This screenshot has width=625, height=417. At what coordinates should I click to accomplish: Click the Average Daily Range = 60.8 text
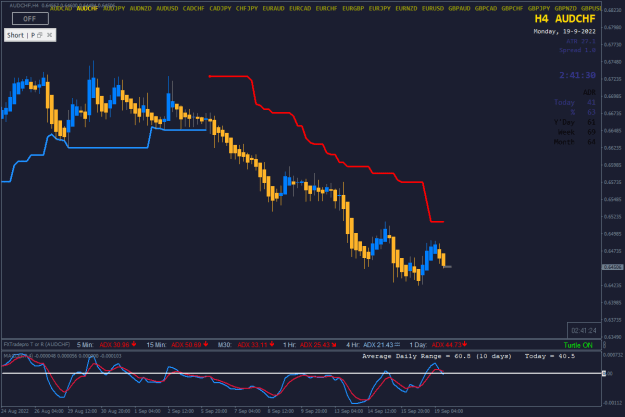coord(436,356)
